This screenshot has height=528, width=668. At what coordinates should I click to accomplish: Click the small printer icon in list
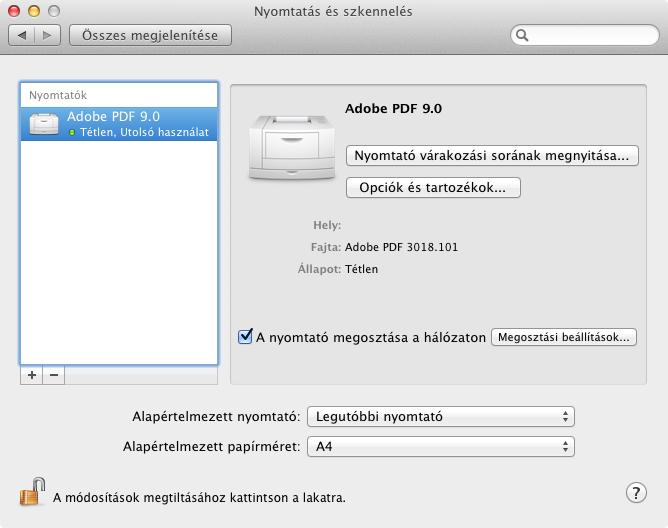[44, 124]
